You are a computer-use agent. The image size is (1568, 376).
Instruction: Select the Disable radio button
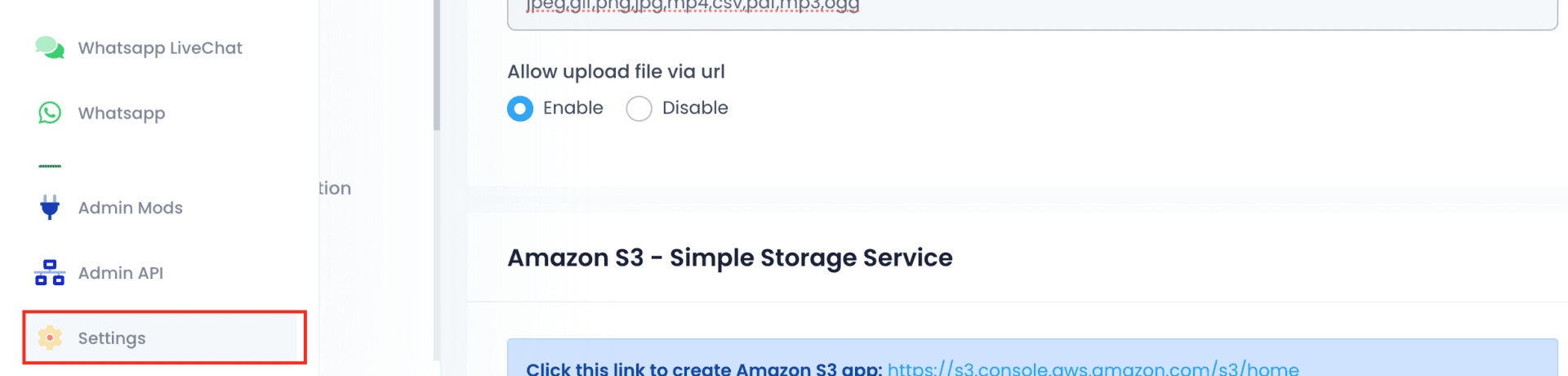[x=639, y=109]
